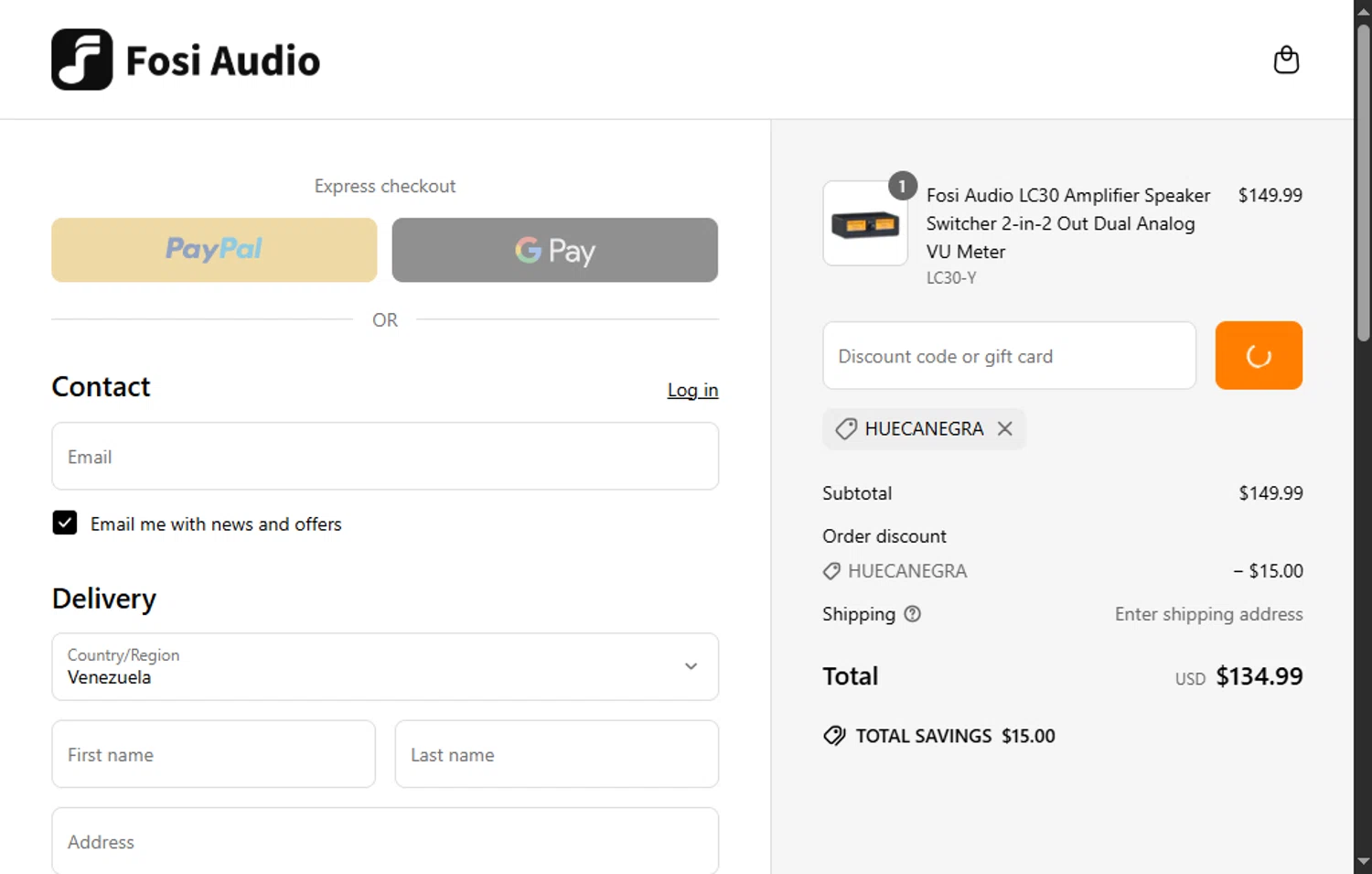Open the shopping bag cart icon
This screenshot has width=1372, height=874.
(x=1286, y=59)
